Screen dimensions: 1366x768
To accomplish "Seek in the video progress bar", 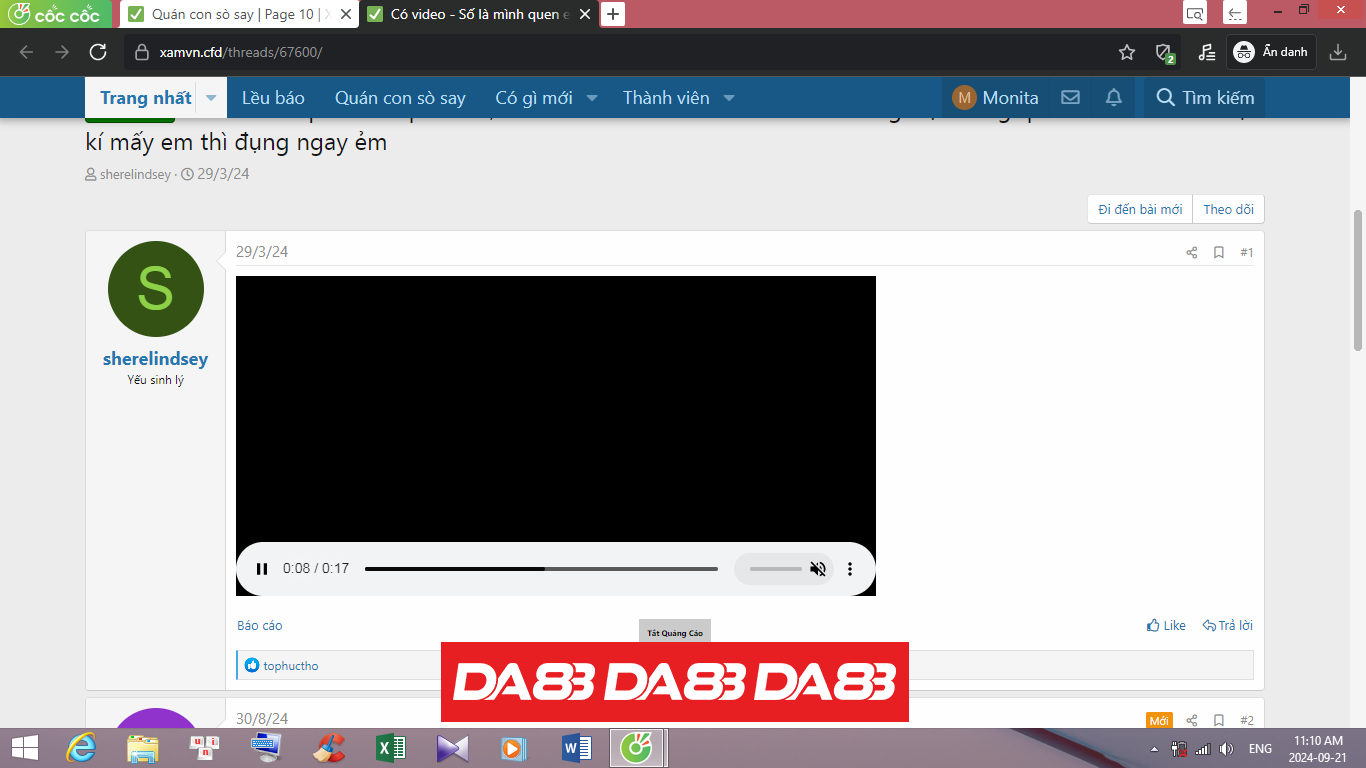I will [540, 568].
